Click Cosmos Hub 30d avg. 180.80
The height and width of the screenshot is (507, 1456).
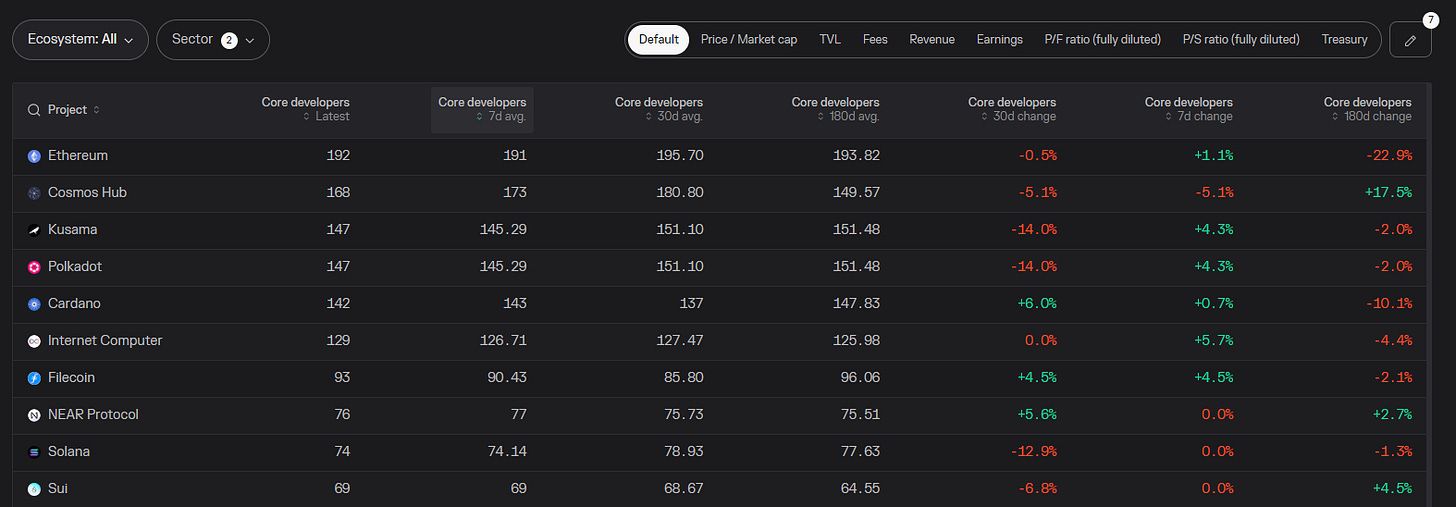pos(680,193)
